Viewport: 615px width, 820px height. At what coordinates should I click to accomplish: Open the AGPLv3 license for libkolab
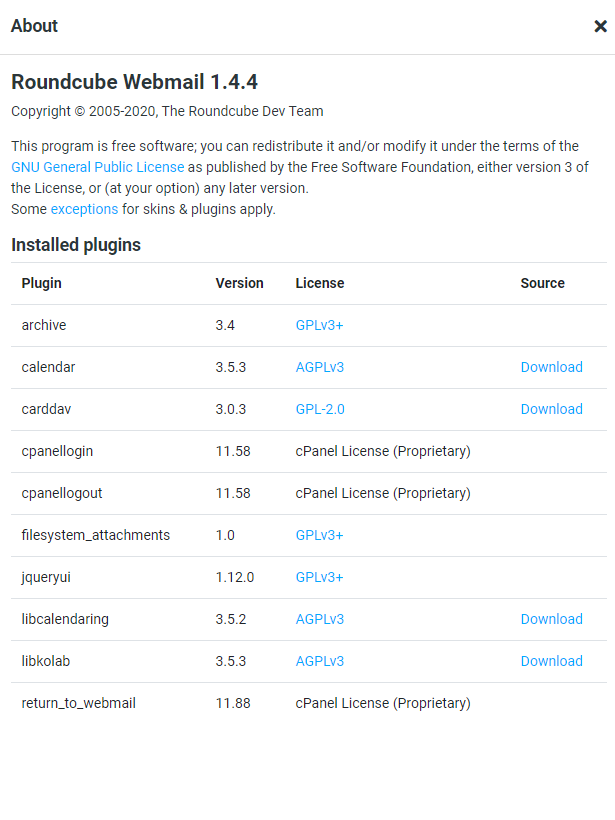coord(319,661)
